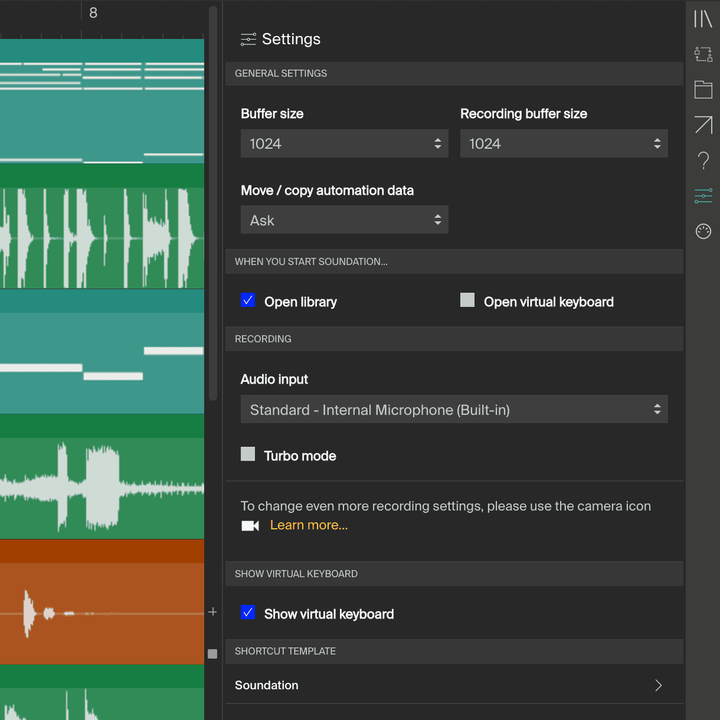Image resolution: width=720 pixels, height=720 pixels.
Task: Enable the Turbo mode checkbox
Action: (248, 454)
